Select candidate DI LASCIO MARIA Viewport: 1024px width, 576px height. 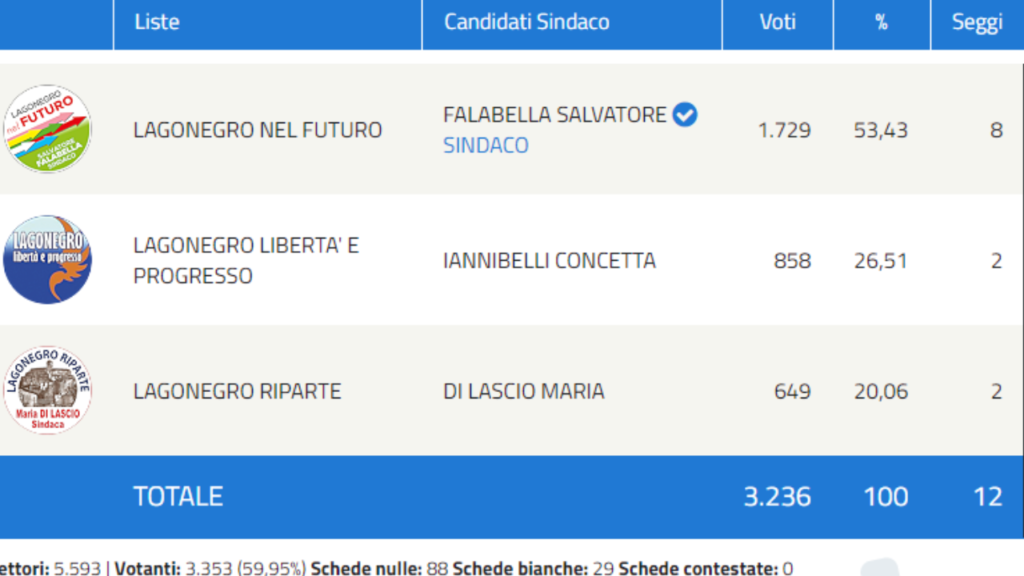point(523,391)
